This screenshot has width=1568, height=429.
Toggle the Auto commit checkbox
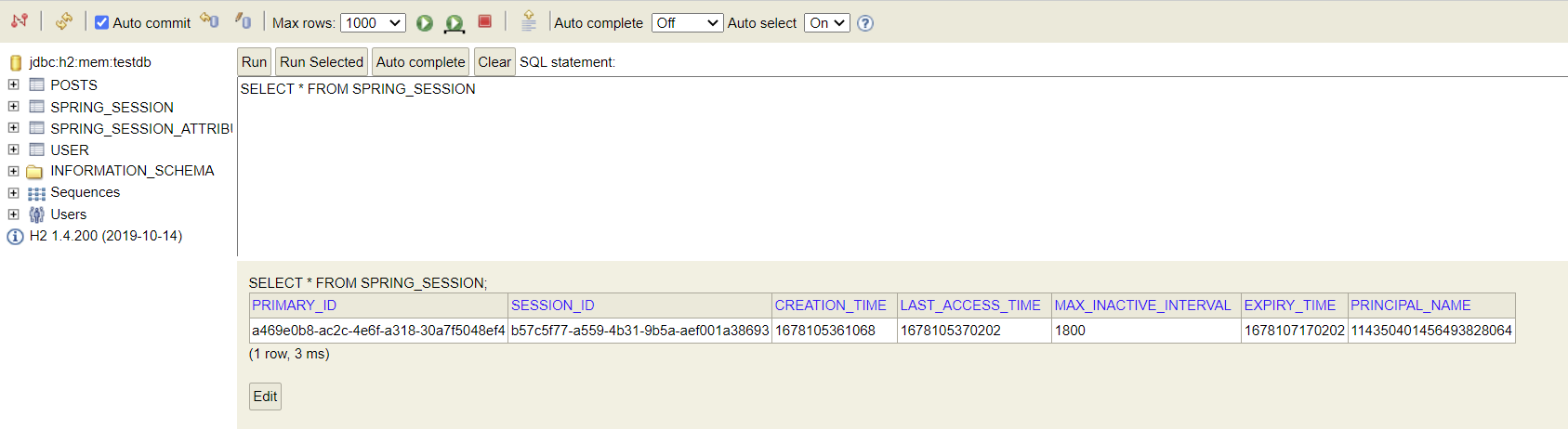tap(102, 22)
